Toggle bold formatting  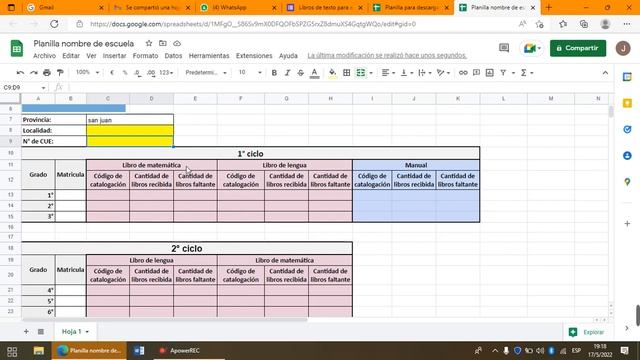(x=274, y=73)
